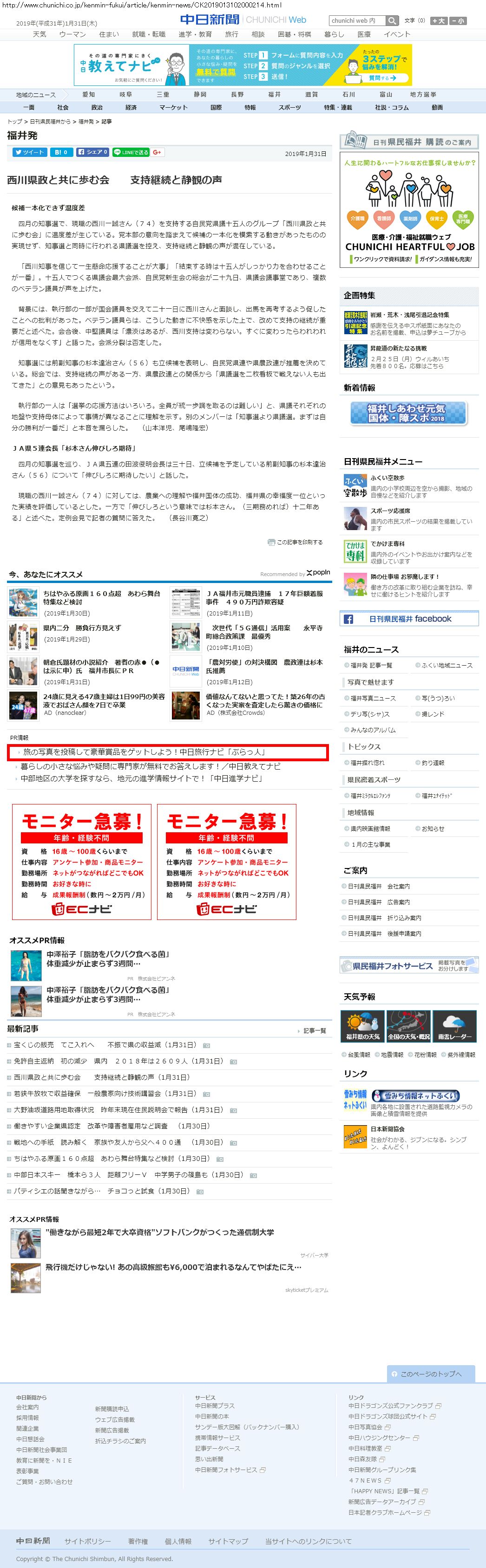The image size is (486, 1568).
Task: Open the 就職・転職 top menu item
Action: tap(149, 34)
